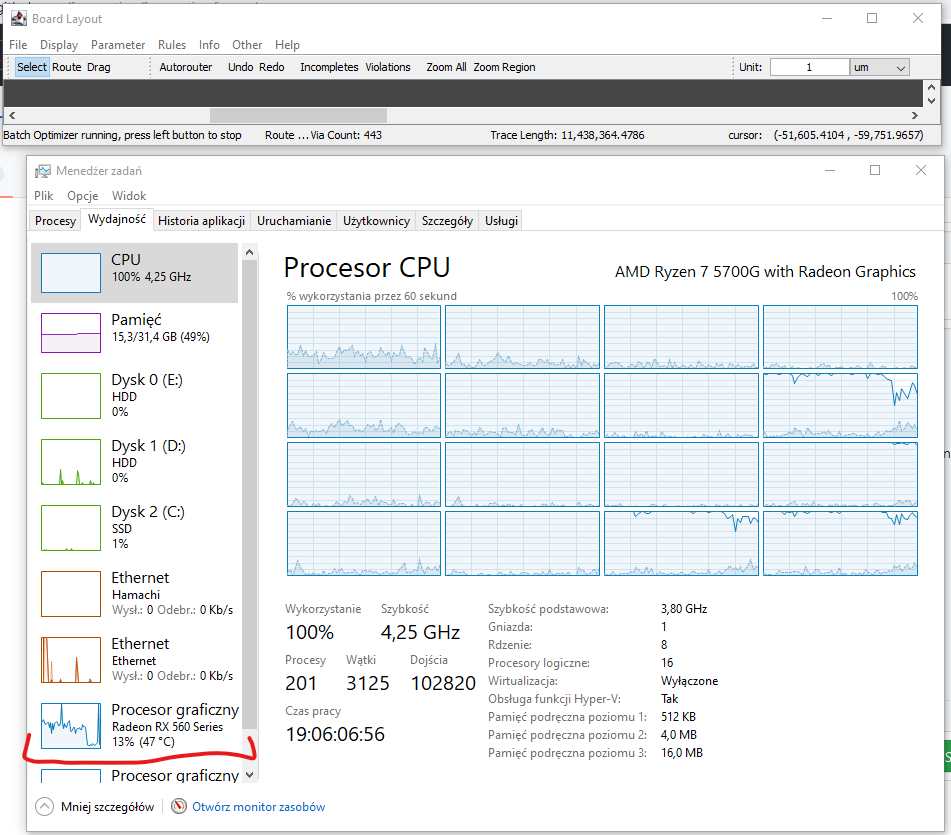Open Dysk 2 (C:) SSD entry
This screenshot has width=951, height=835.
[x=135, y=528]
